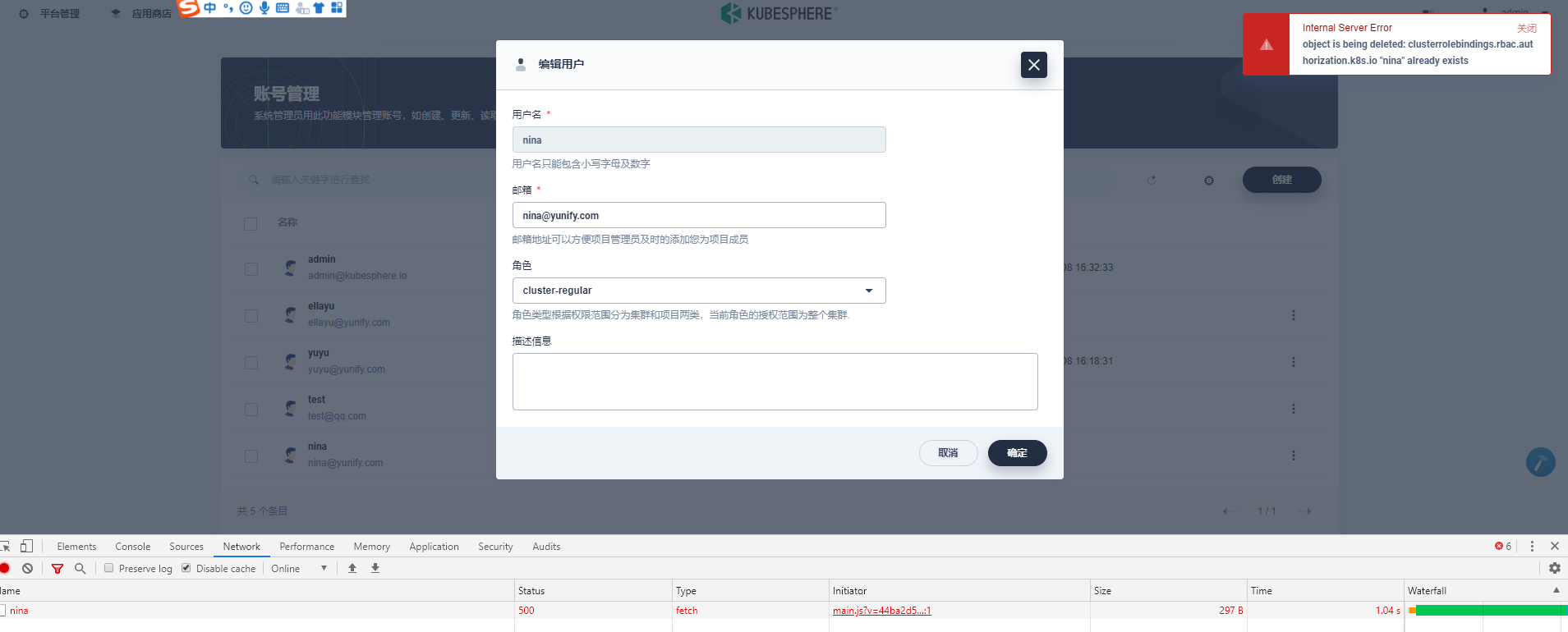
Task: Open the main.js initiator link
Action: coord(881,611)
